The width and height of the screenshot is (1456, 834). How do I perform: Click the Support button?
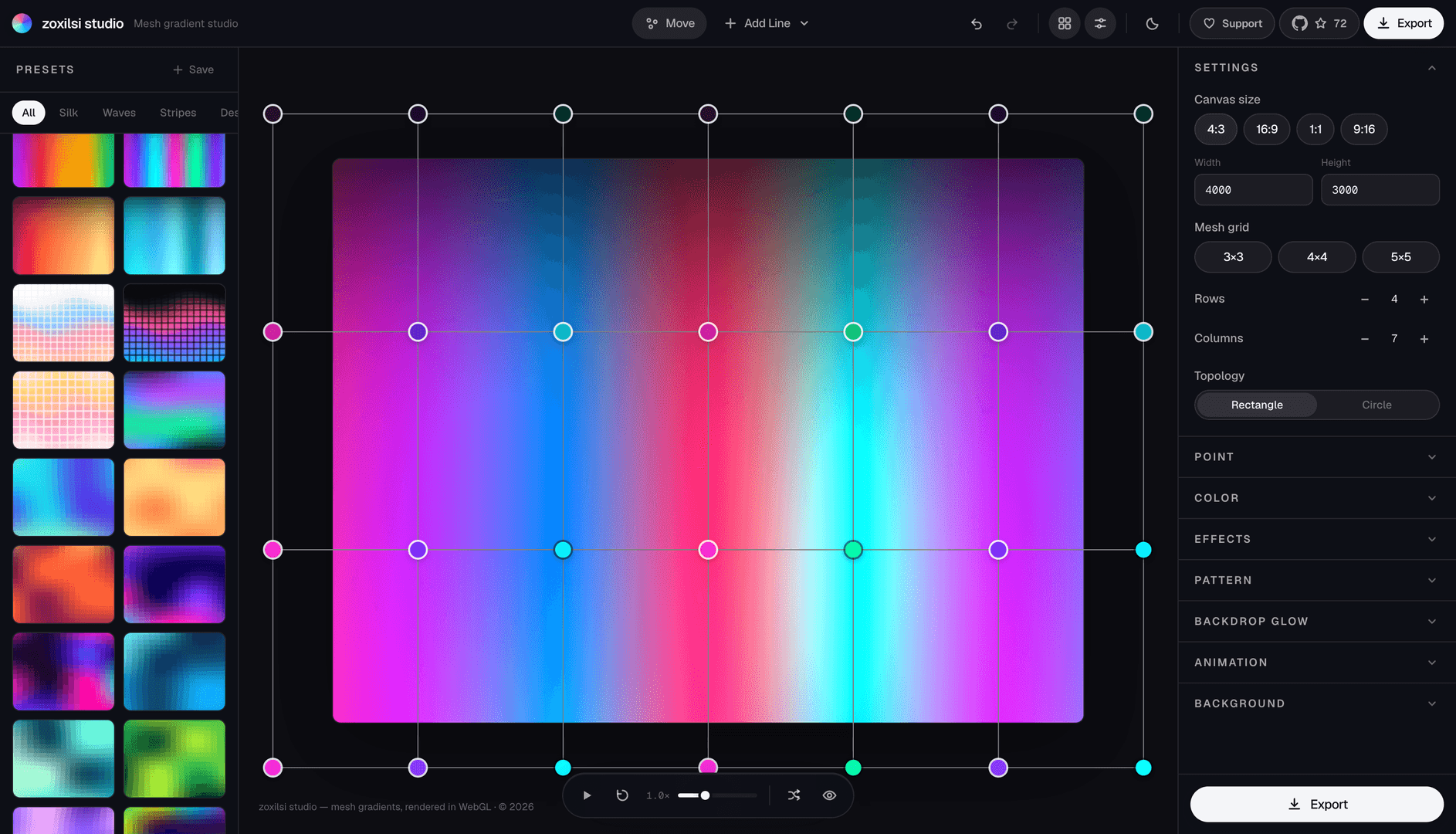[x=1232, y=24]
